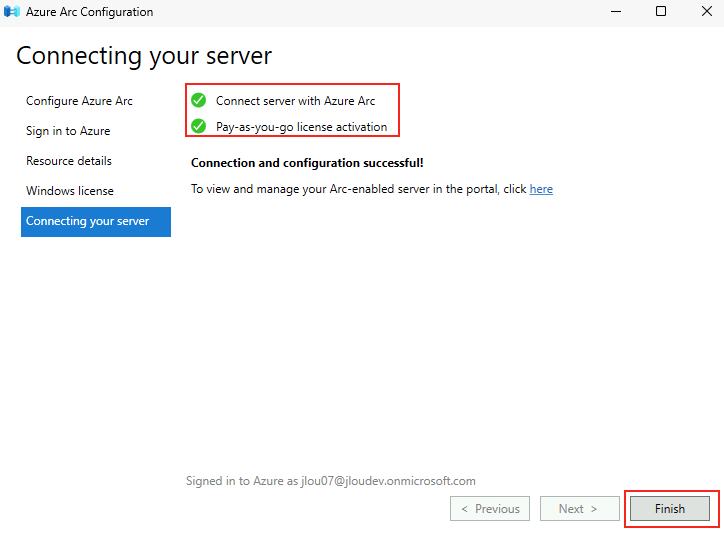Screen dimensions: 724x533
Task: Switch to the Windows license step
Action: (70, 191)
